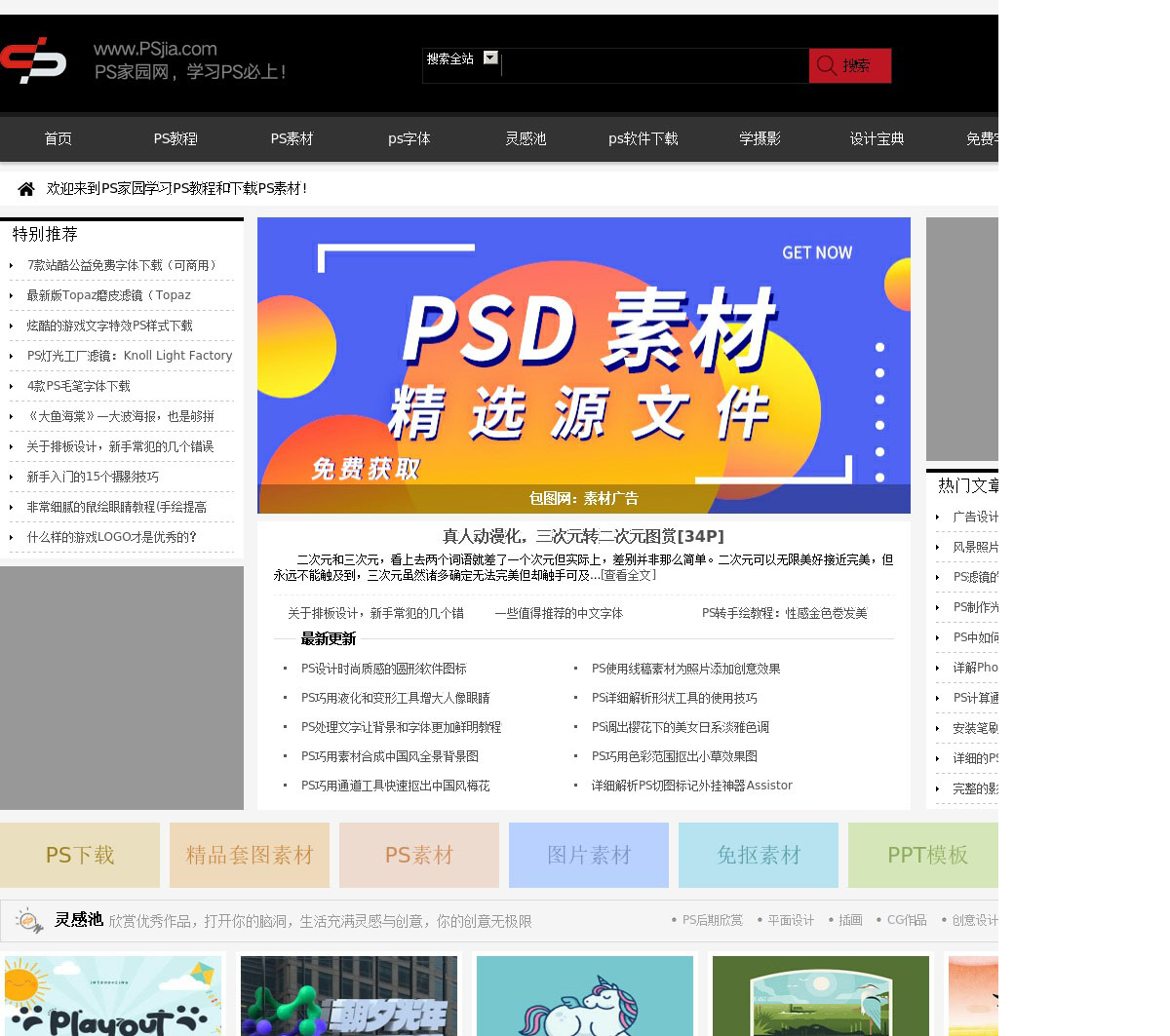The image size is (1170, 1036).
Task: Click the yellow PS下载 category tile
Action: tap(80, 855)
